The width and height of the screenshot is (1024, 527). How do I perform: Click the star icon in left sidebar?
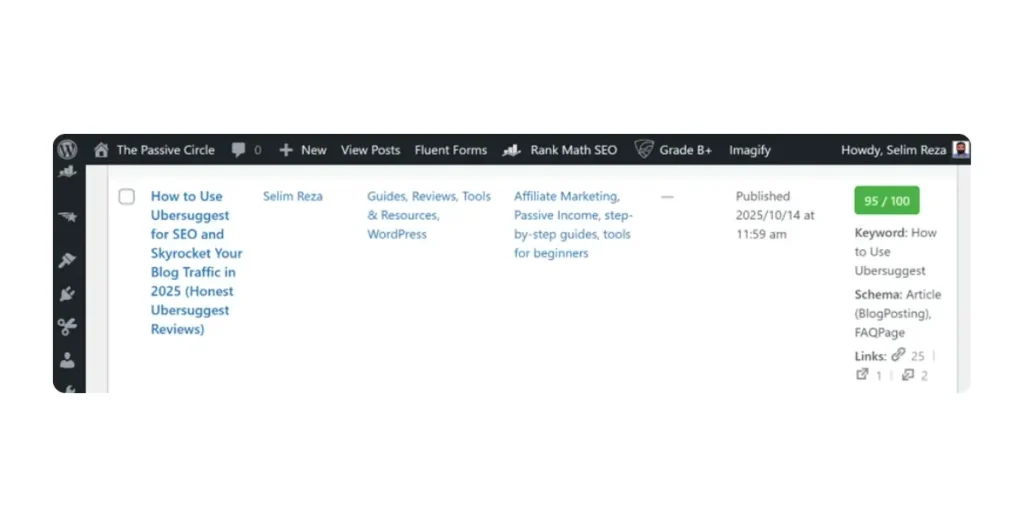[x=68, y=216]
